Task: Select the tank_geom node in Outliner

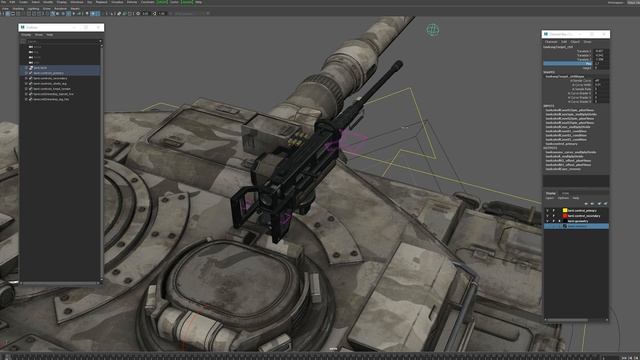Action: point(40,68)
